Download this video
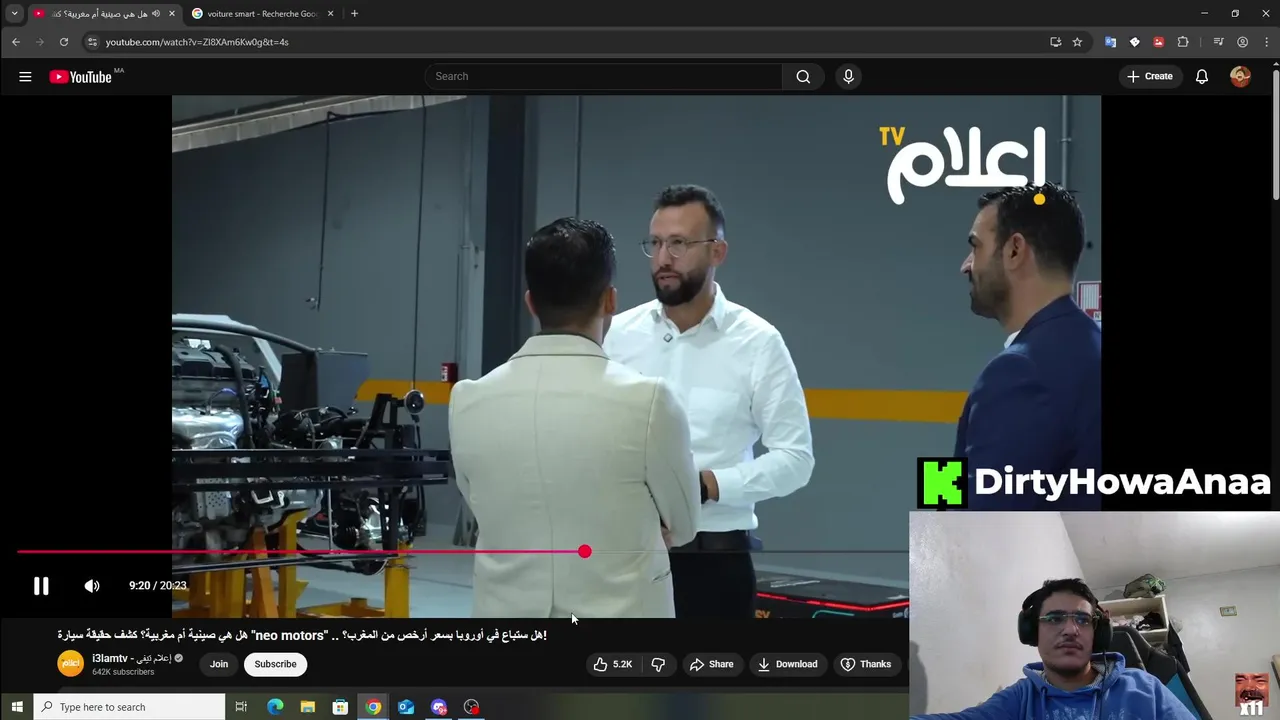 (x=787, y=664)
